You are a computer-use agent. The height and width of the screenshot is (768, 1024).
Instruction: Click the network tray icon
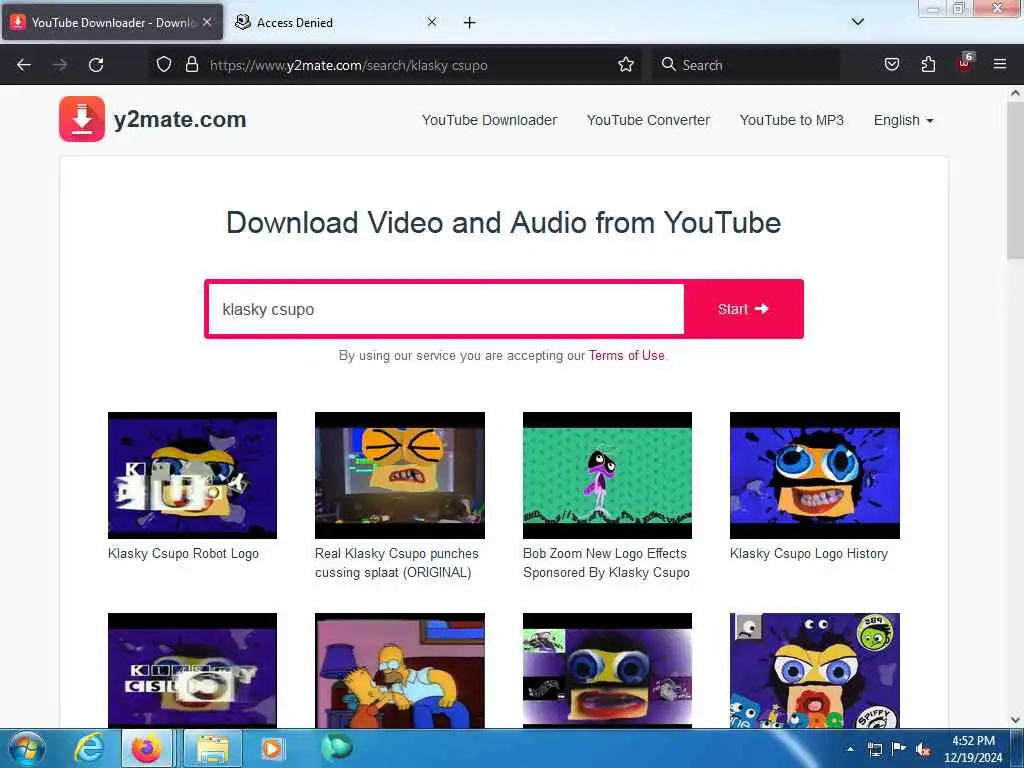point(874,749)
